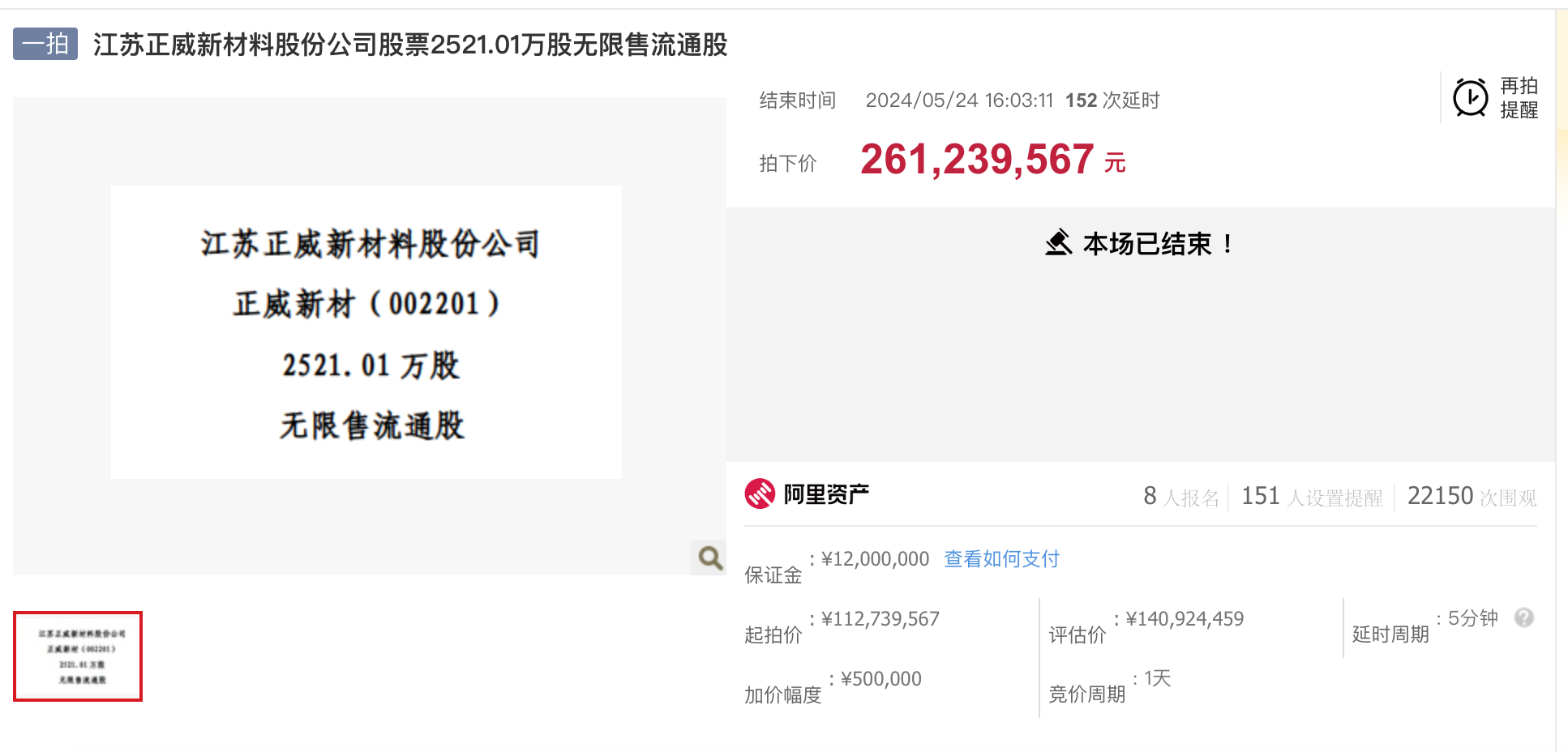Click the 一拍 auction round tag
The width and height of the screenshot is (1568, 752).
[x=45, y=44]
